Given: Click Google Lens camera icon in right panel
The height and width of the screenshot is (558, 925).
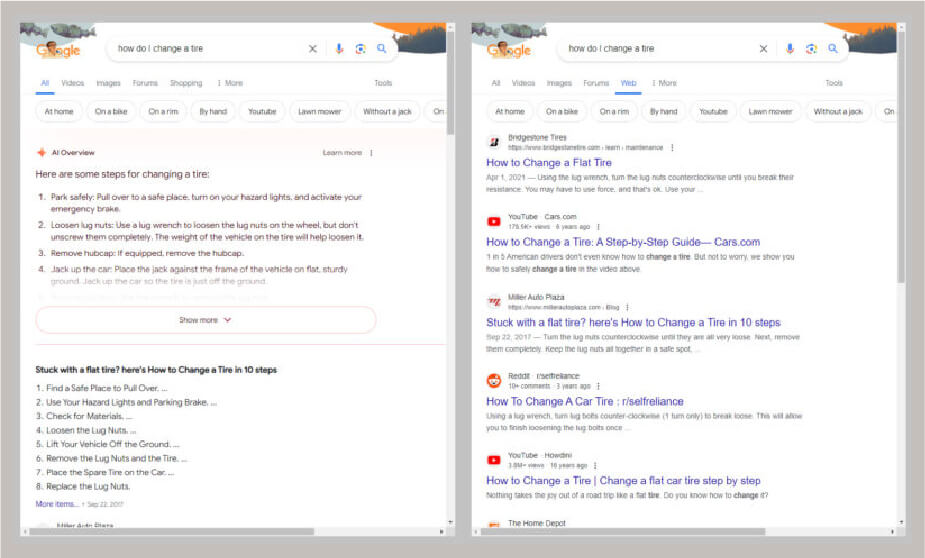Looking at the screenshot, I should coord(811,48).
